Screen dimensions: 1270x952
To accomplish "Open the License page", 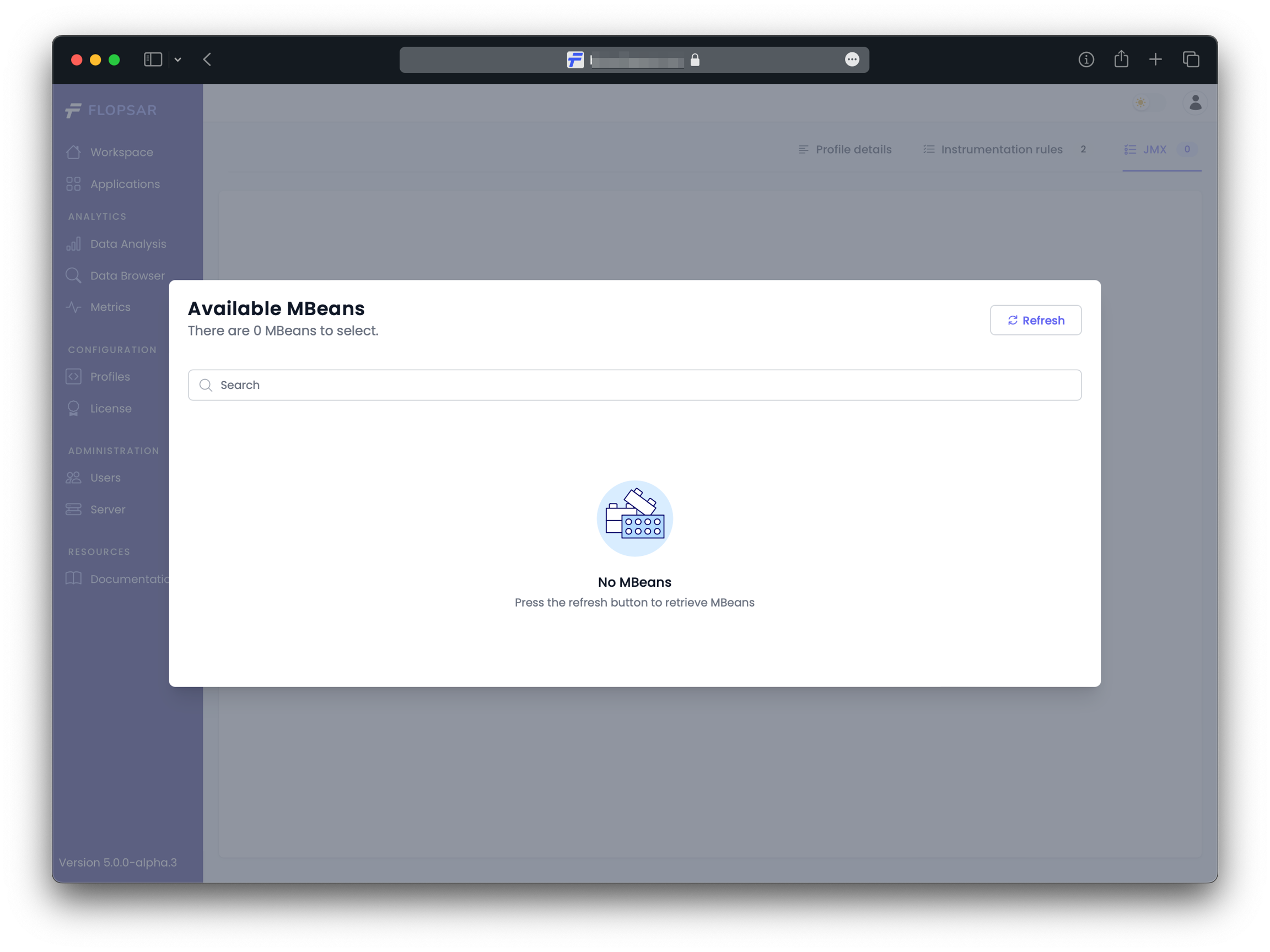I will (x=110, y=409).
